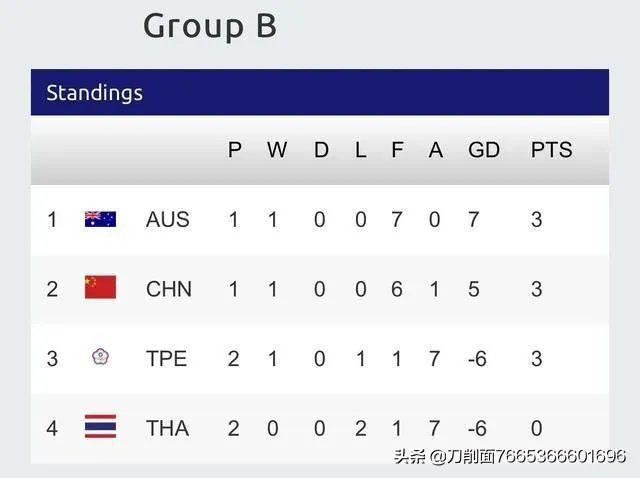640x478 pixels.
Task: Click the W wins column header
Action: pos(277,150)
